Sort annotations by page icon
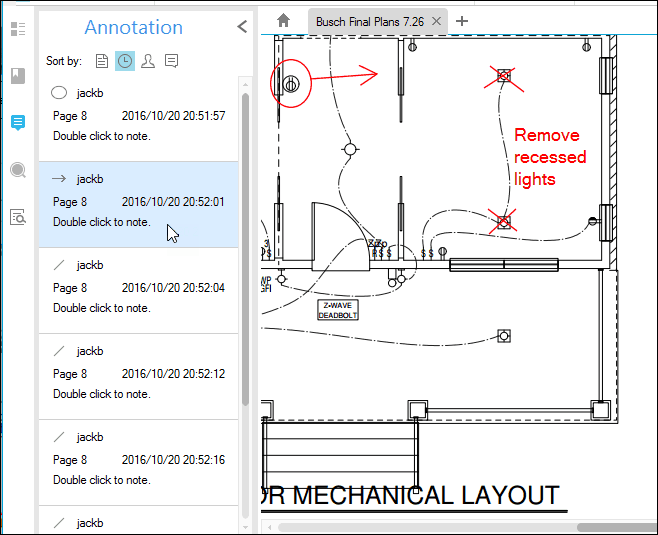 point(102,61)
